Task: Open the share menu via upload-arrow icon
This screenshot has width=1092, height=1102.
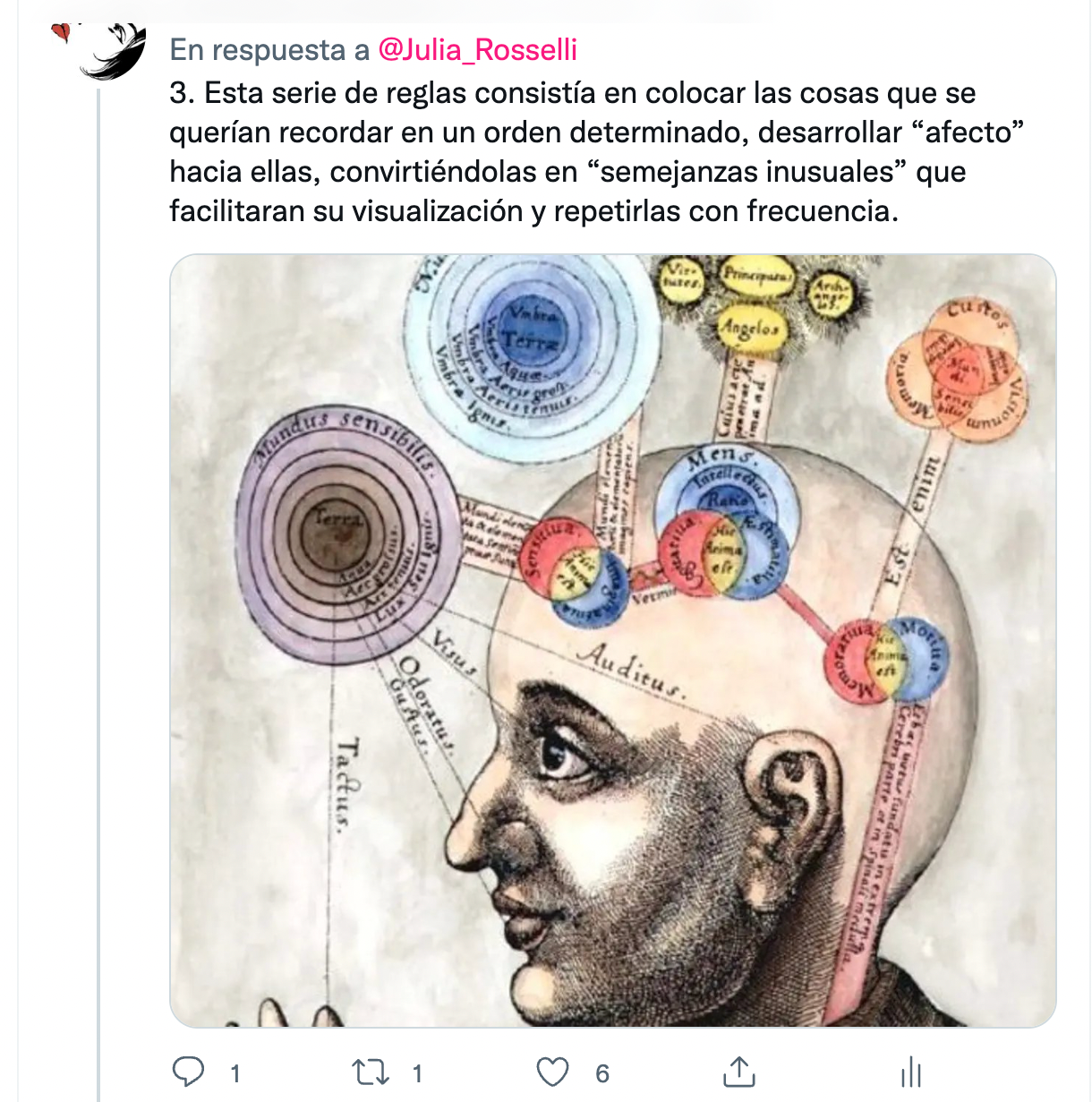Action: coord(738,1071)
